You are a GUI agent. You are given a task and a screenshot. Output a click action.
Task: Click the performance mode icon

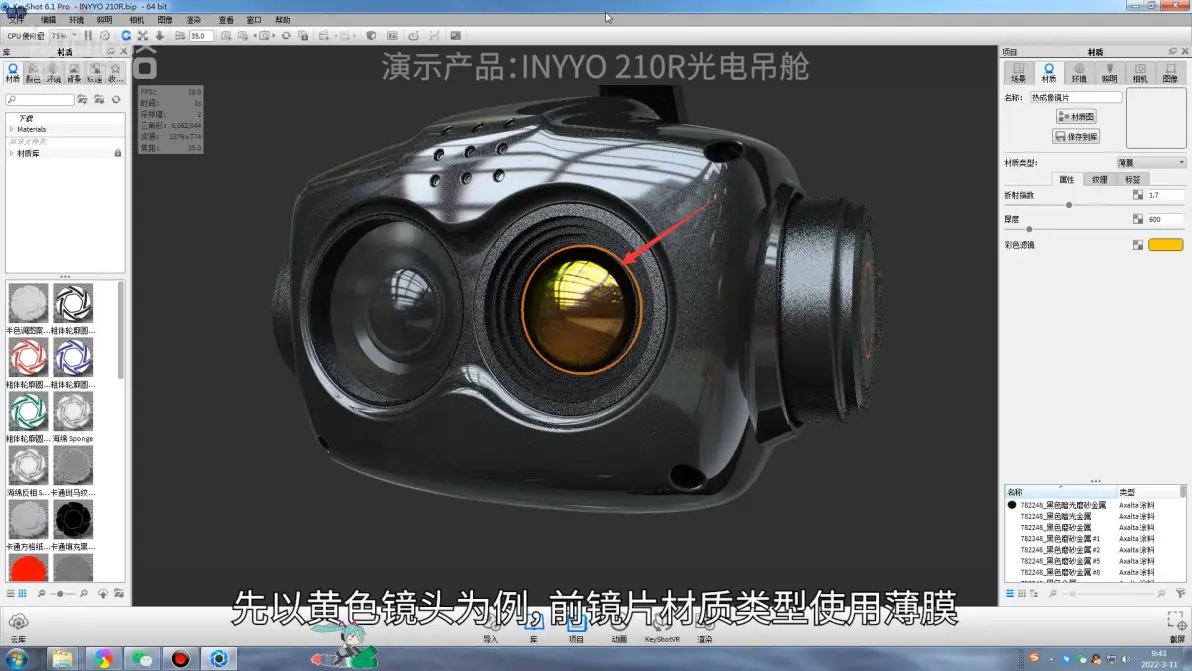point(105,36)
